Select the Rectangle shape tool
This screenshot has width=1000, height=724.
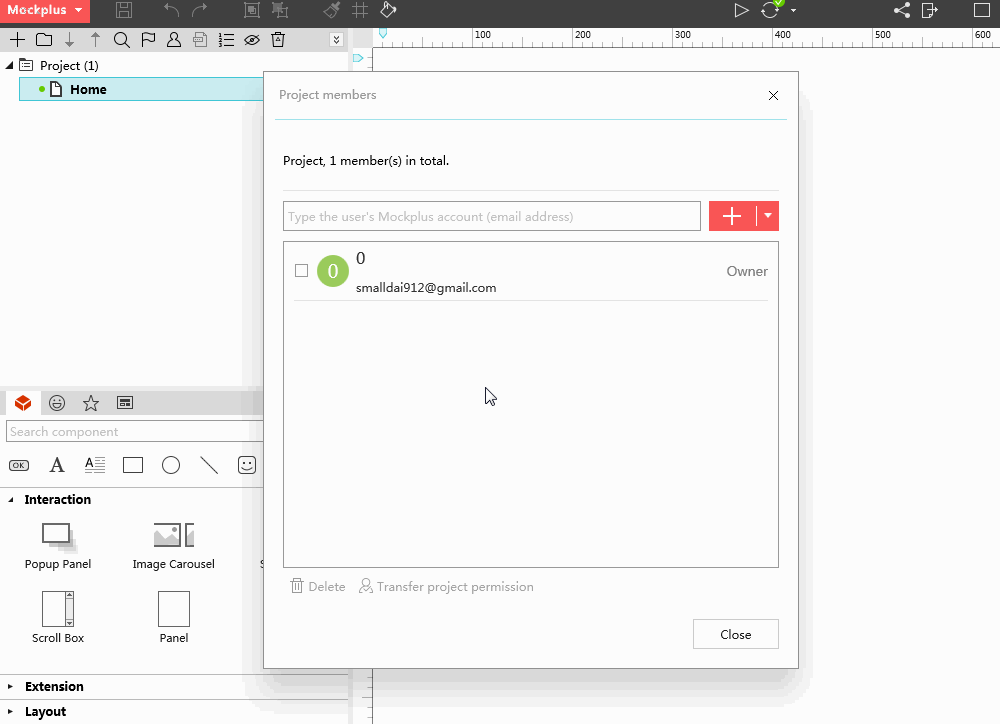coord(133,465)
